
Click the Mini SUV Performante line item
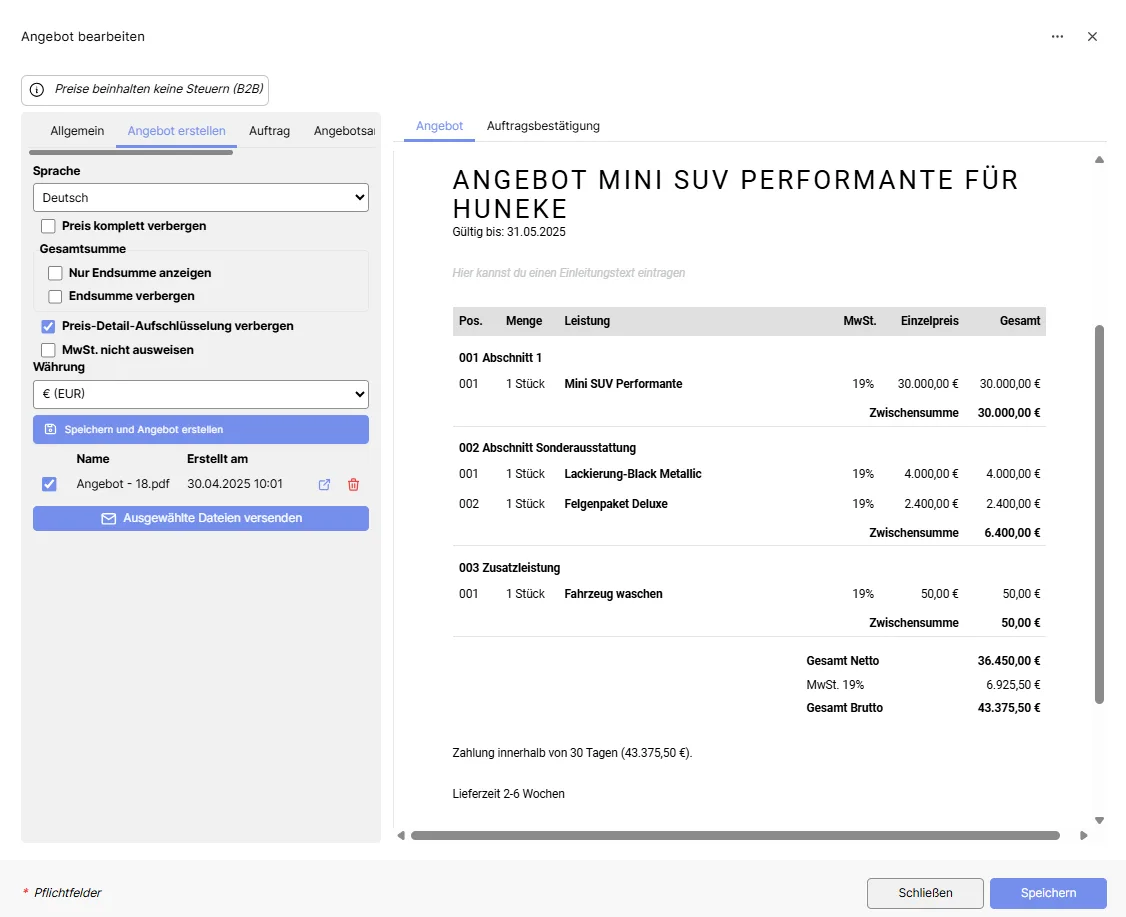point(623,384)
